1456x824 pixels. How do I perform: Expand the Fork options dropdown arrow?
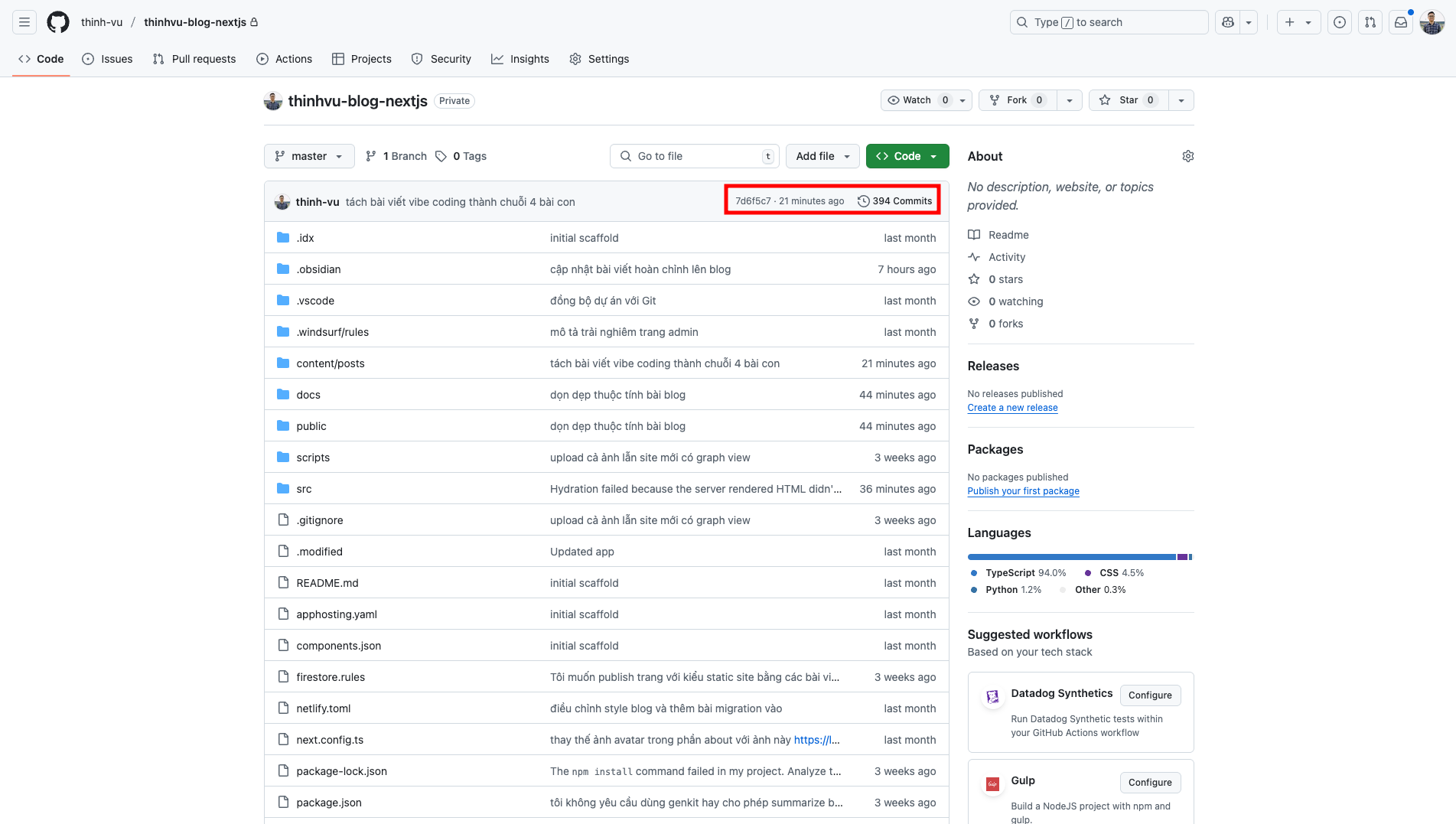pos(1070,100)
